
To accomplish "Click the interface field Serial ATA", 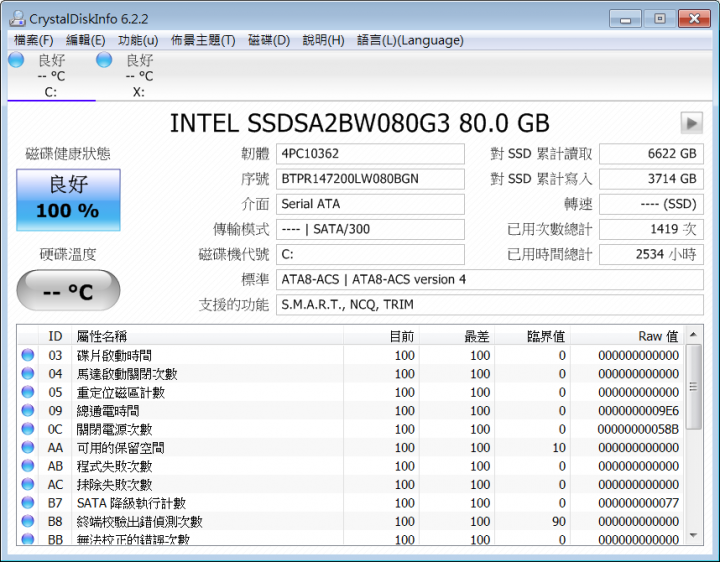I will [370, 204].
